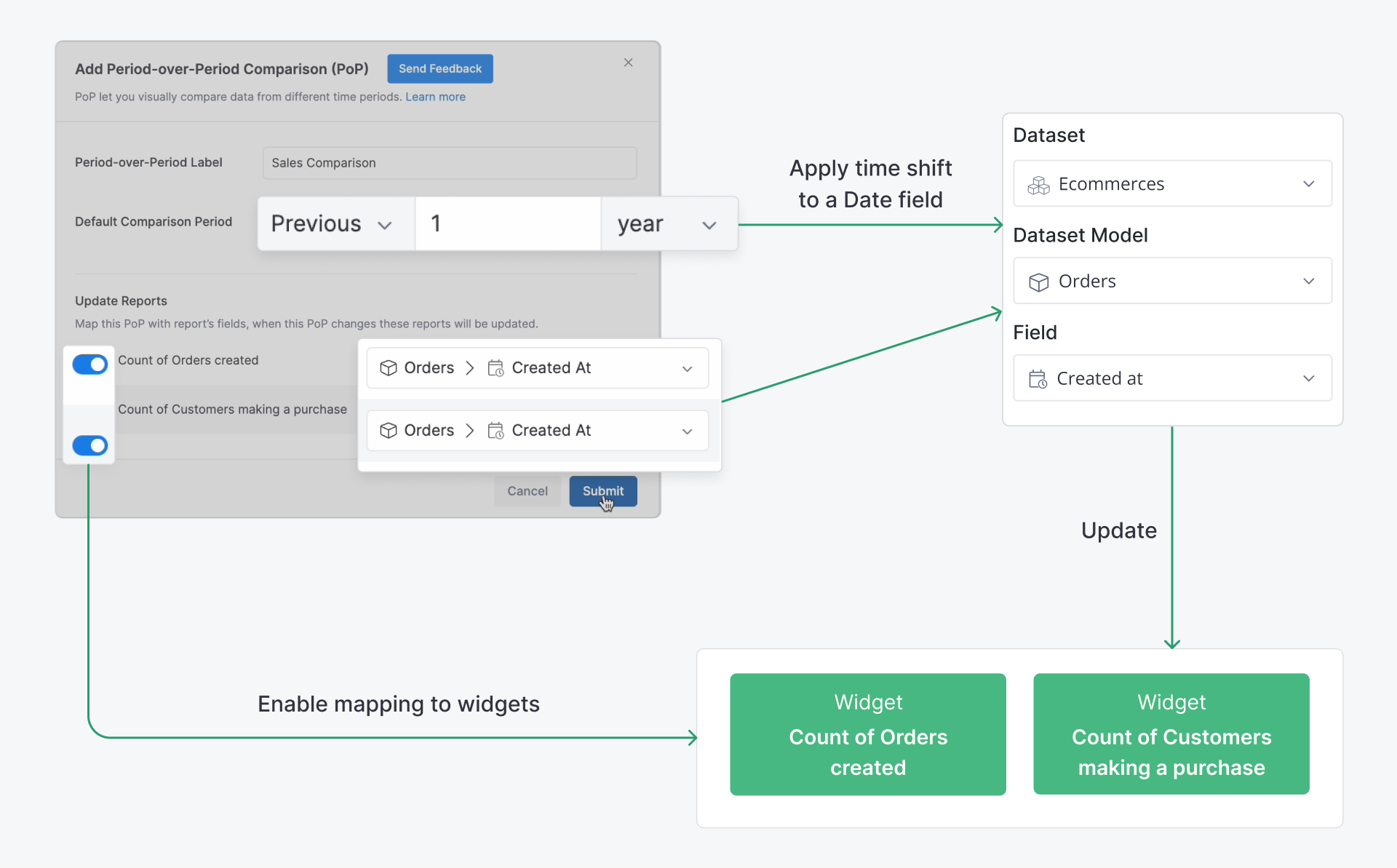Click the Sales Comparison label input field

450,163
